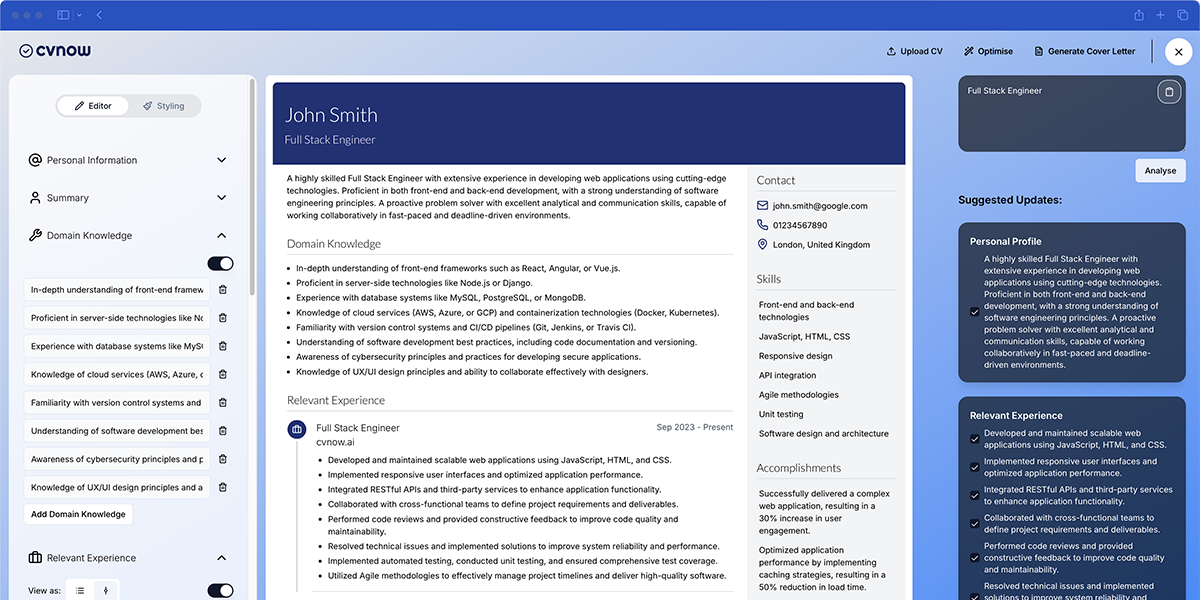The image size is (1200, 600).
Task: Click the Optimise button
Action: click(988, 51)
